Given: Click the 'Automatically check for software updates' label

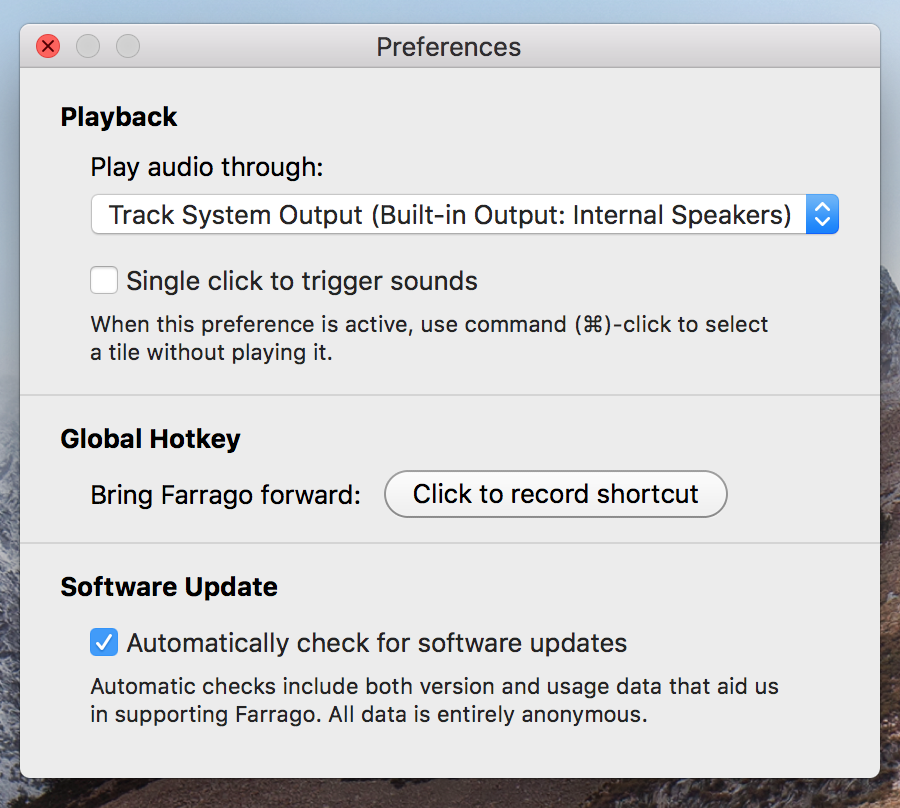Looking at the screenshot, I should pyautogui.click(x=377, y=643).
